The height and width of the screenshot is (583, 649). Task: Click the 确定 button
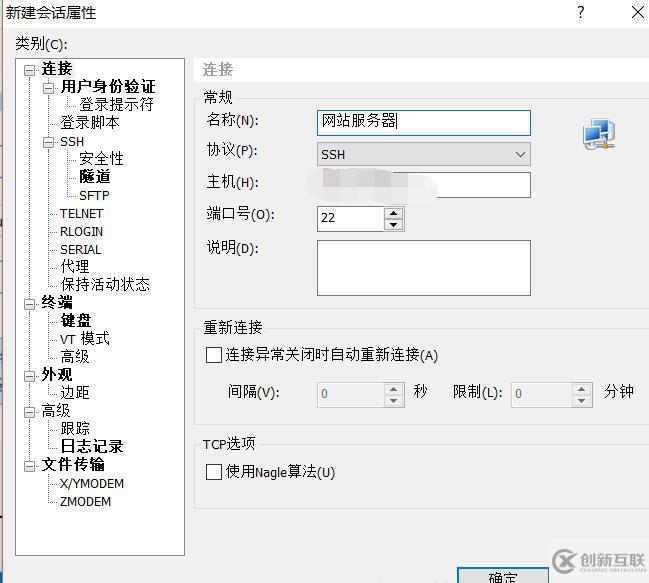(503, 576)
